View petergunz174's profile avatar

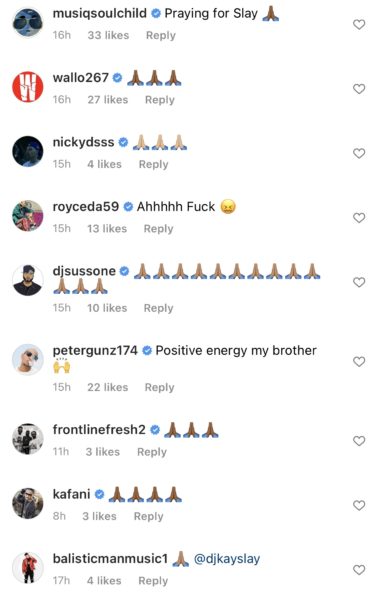point(28,359)
